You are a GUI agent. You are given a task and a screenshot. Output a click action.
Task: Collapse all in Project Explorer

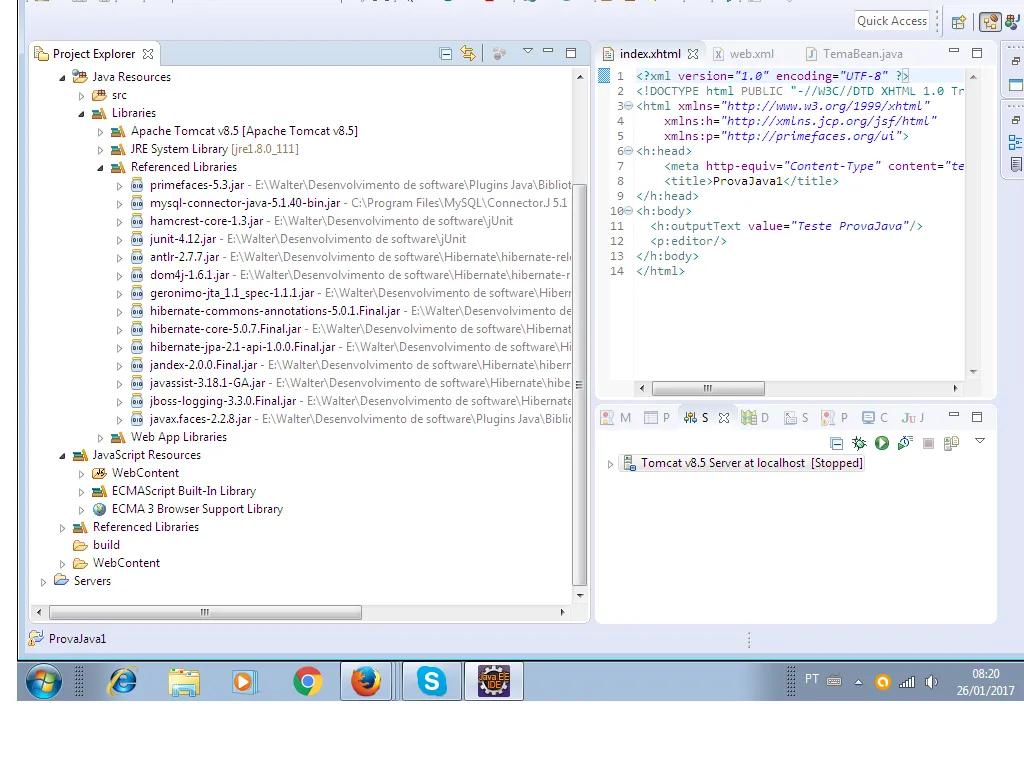tap(446, 53)
